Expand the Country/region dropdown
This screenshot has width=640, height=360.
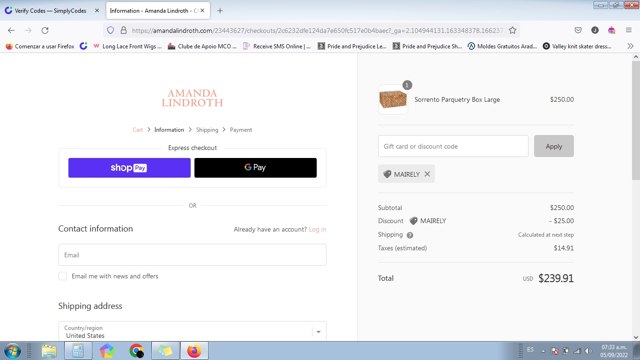coord(192,331)
